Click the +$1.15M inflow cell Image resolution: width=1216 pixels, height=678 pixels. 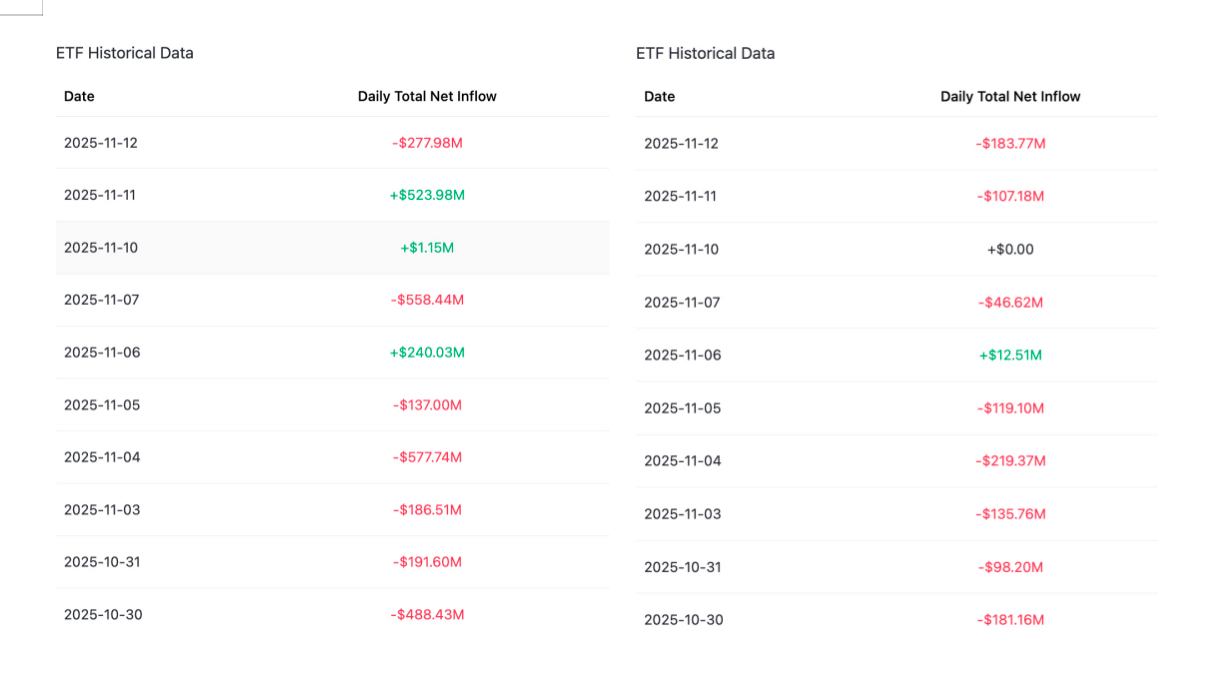427,247
